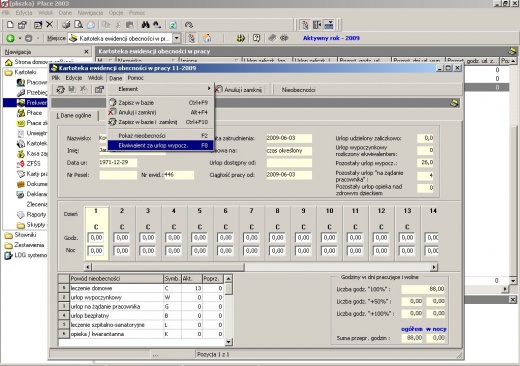Click the Anuluj i zamknij button

pyautogui.click(x=239, y=90)
